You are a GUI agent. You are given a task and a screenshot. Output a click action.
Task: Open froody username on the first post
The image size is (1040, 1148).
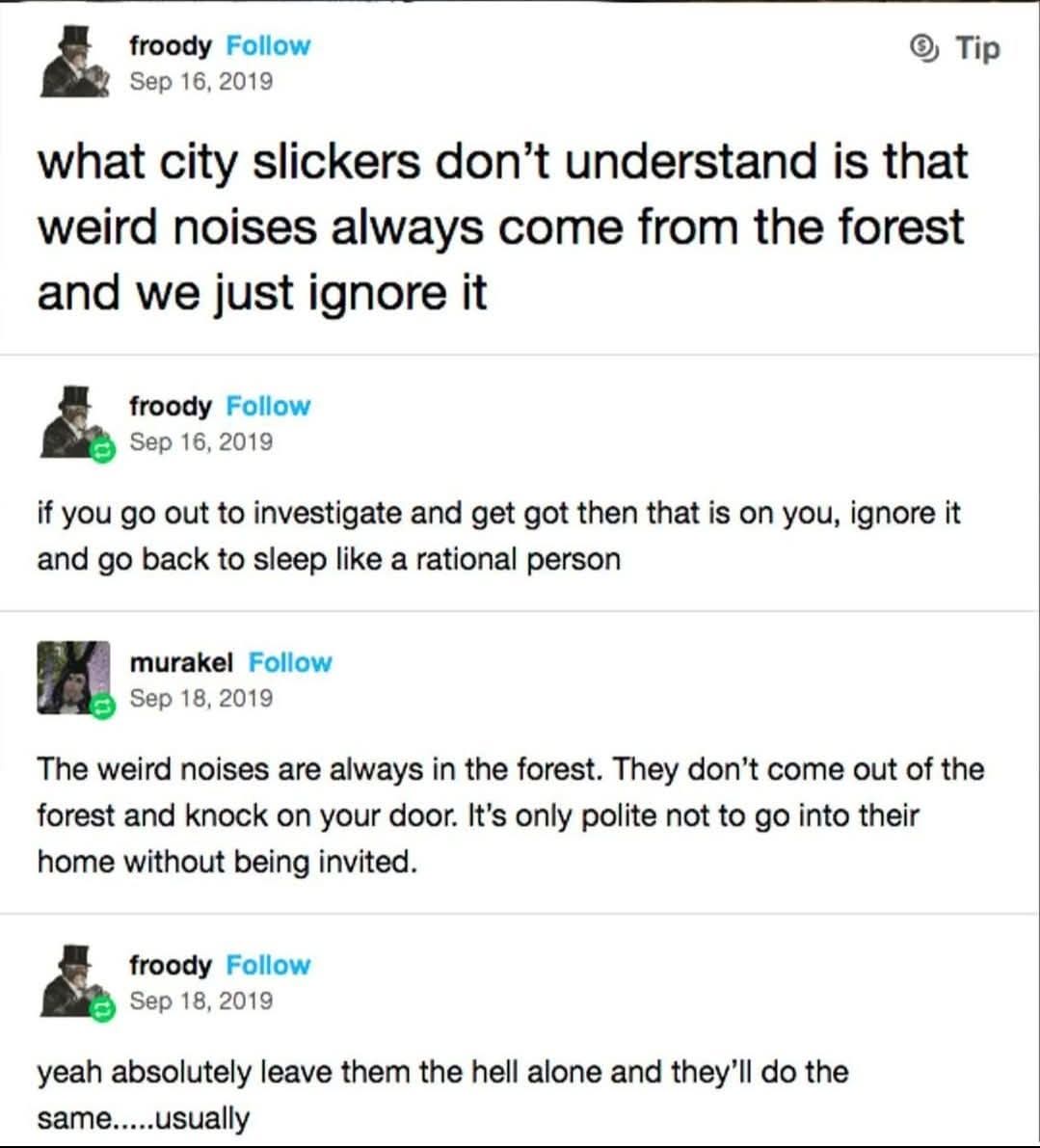click(x=171, y=45)
